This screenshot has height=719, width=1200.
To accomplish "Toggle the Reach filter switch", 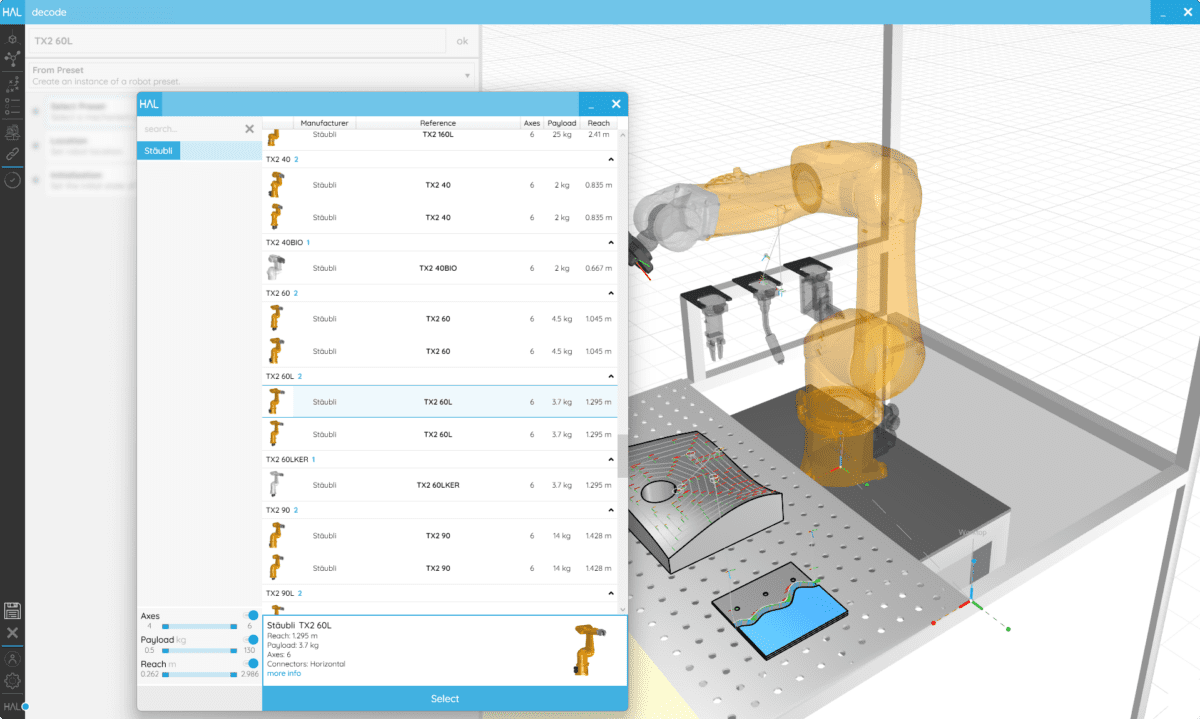I will click(x=253, y=663).
